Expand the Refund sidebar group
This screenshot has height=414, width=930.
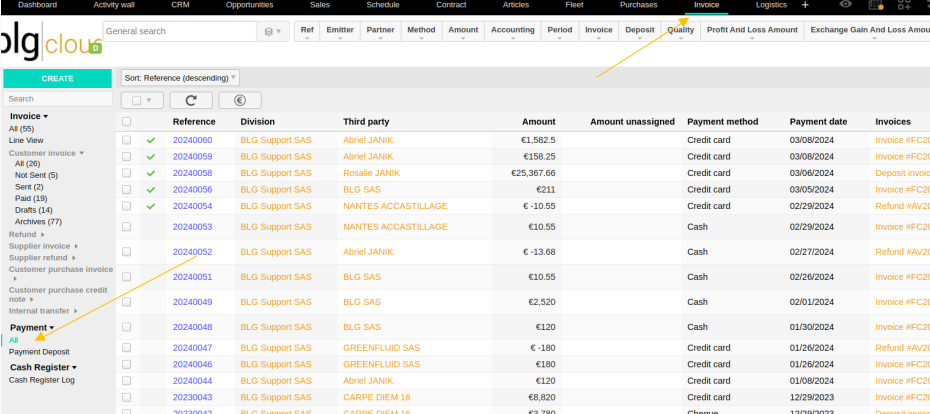click(27, 234)
